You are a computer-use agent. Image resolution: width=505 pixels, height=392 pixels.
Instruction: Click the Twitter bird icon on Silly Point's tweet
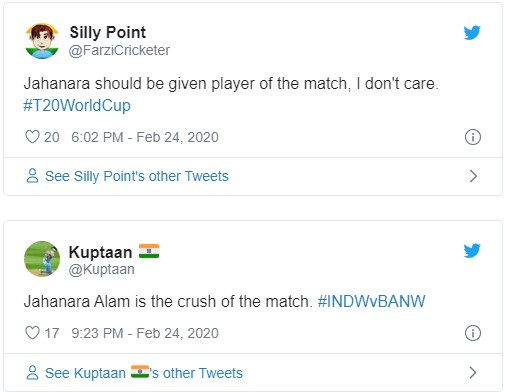tap(472, 33)
